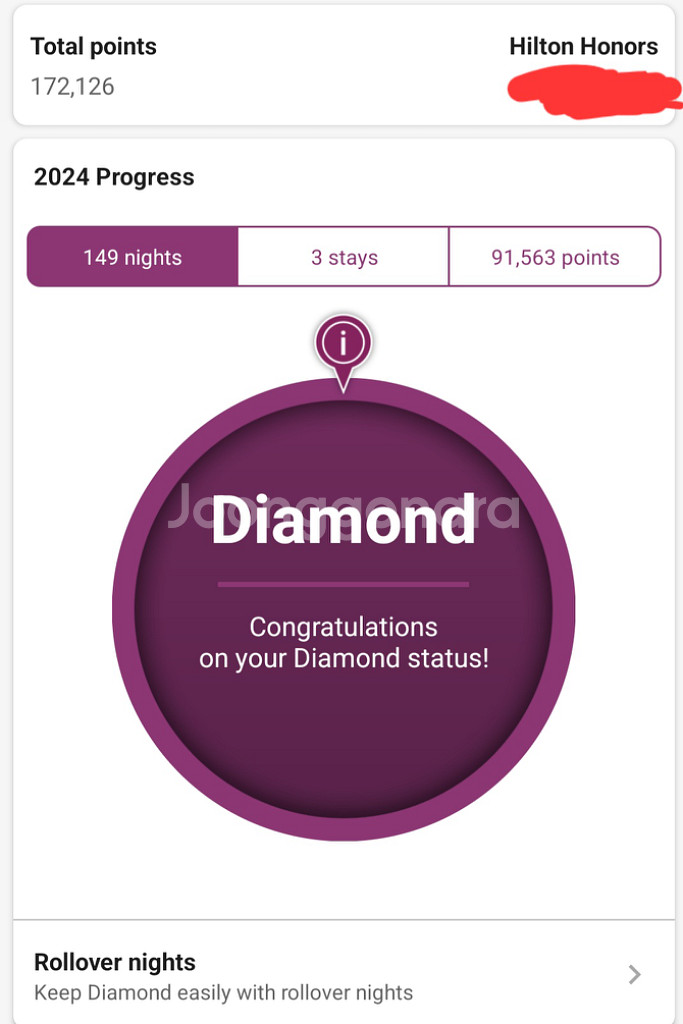Screen dimensions: 683x1024
Task: Tap 'Keep Diamond easily with rollover nights' text
Action: pyautogui.click(x=223, y=993)
